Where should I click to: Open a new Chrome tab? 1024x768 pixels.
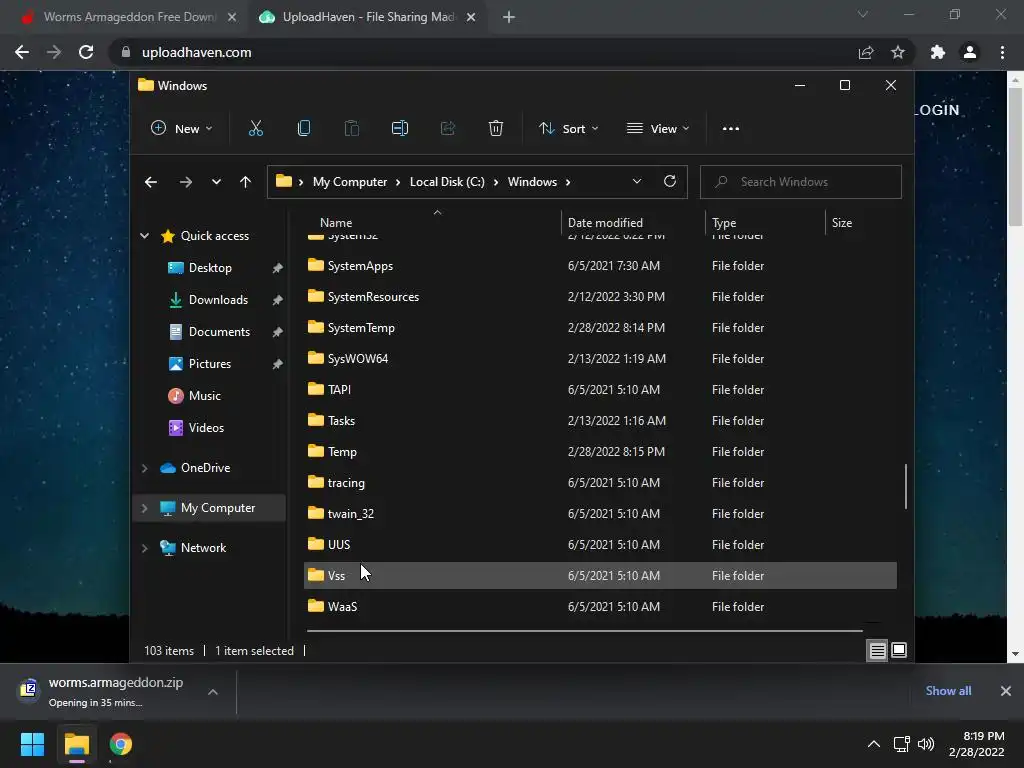[x=509, y=17]
